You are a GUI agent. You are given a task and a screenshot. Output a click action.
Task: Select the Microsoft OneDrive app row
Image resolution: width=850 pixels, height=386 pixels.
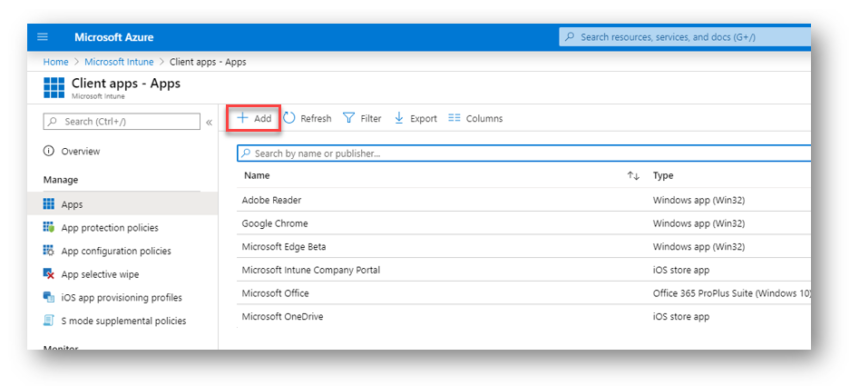click(524, 317)
